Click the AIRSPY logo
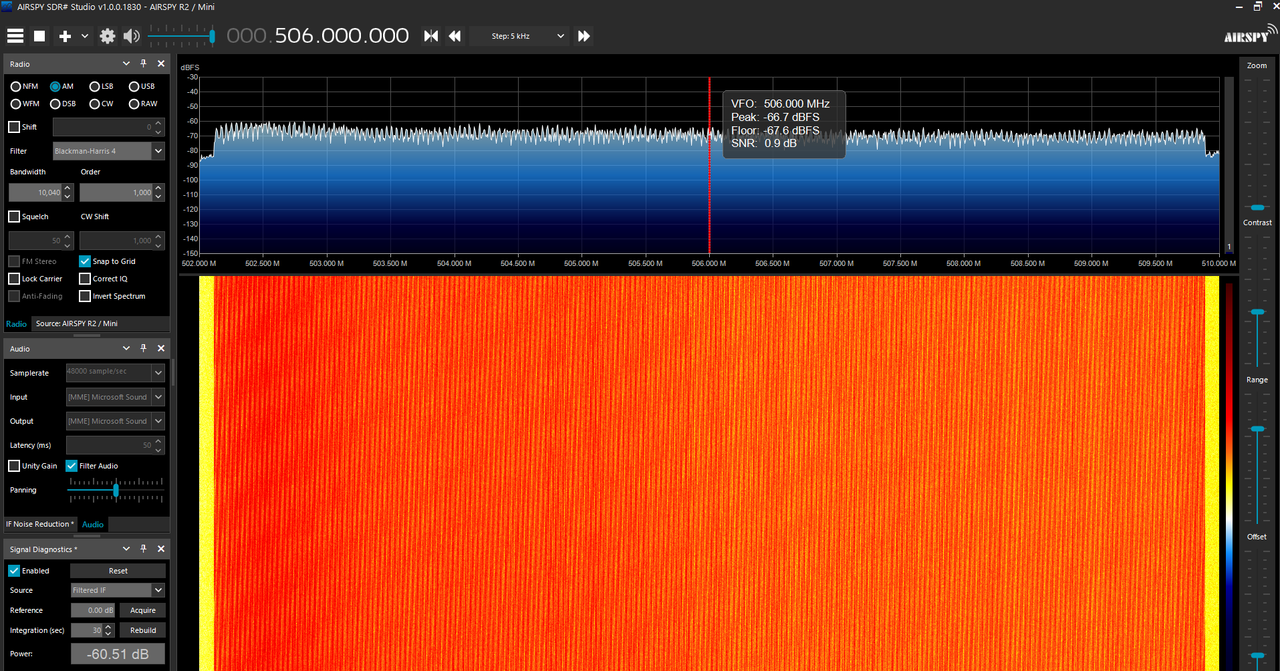Image resolution: width=1280 pixels, height=671 pixels. point(1248,33)
